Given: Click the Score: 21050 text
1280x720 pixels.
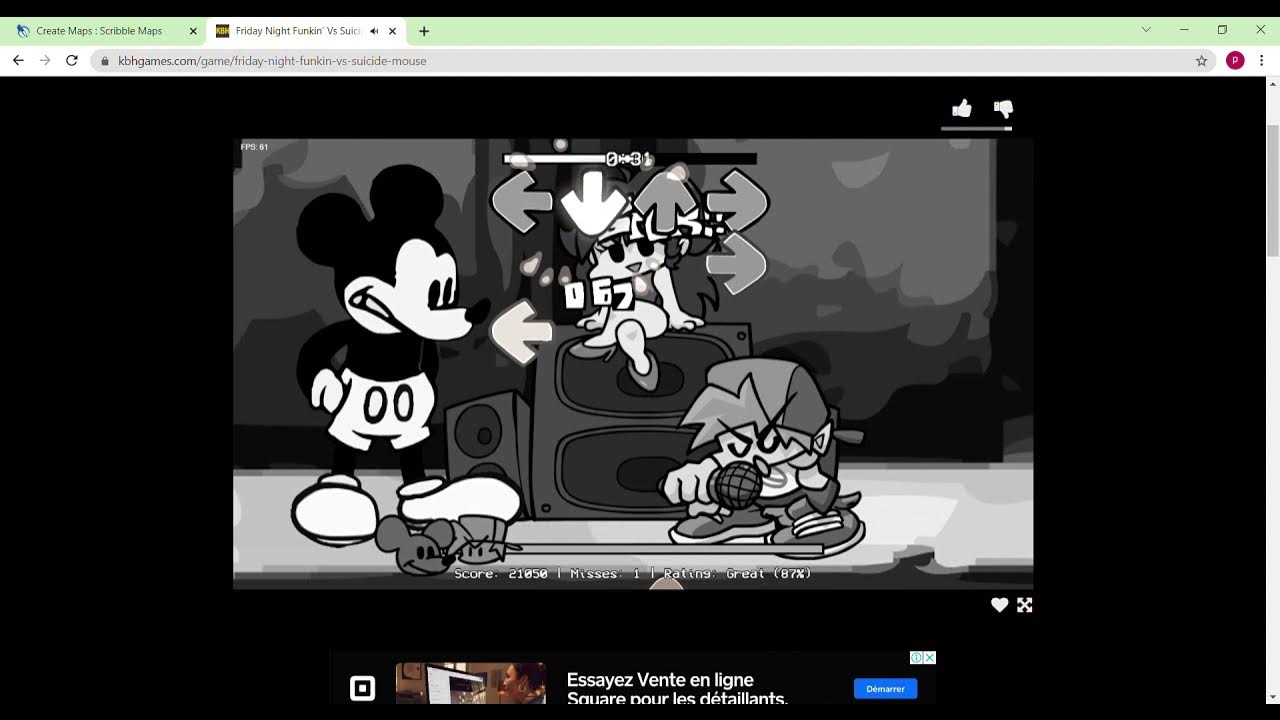Looking at the screenshot, I should pos(500,574).
